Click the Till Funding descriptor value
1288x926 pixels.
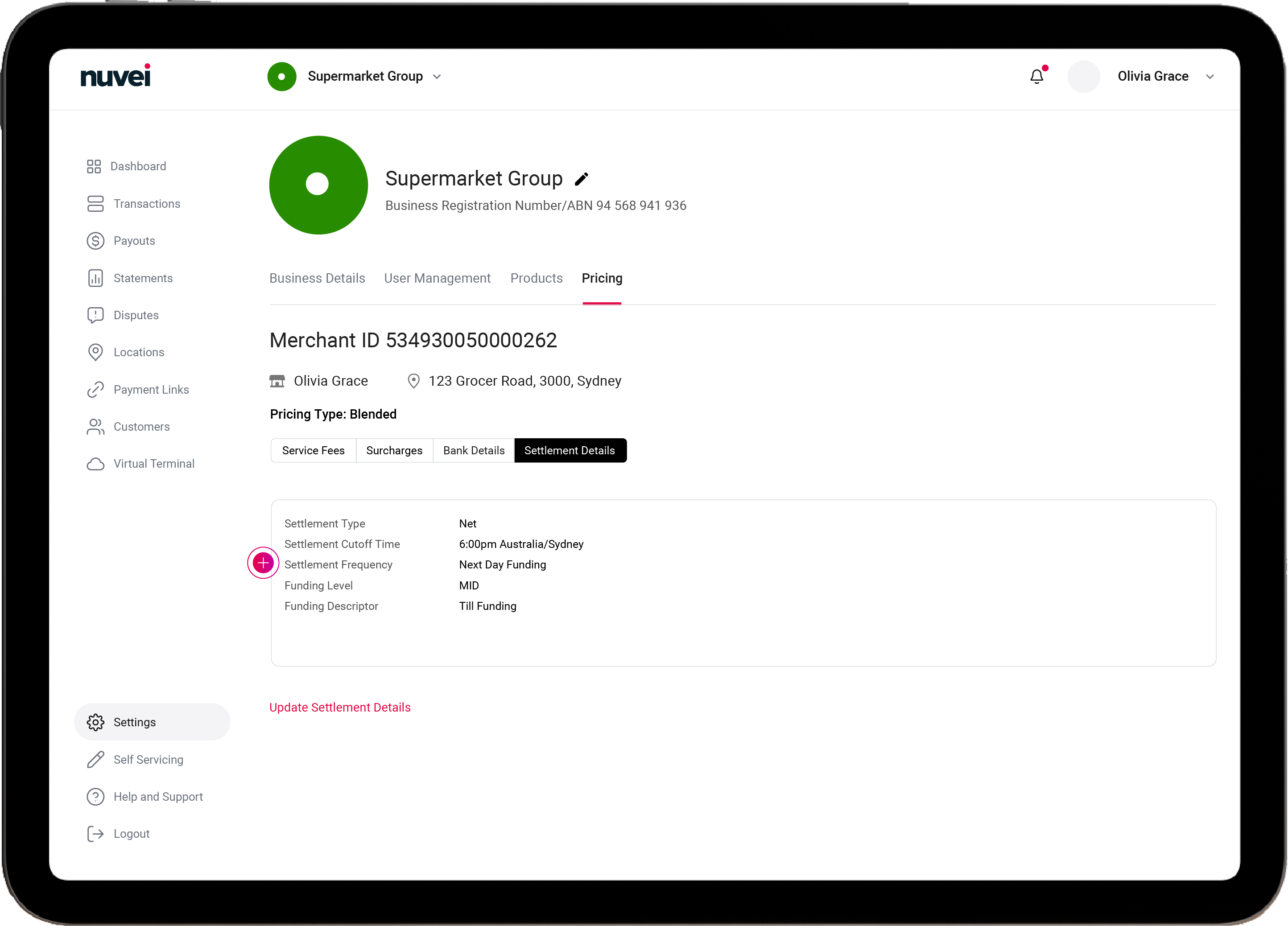(x=488, y=606)
